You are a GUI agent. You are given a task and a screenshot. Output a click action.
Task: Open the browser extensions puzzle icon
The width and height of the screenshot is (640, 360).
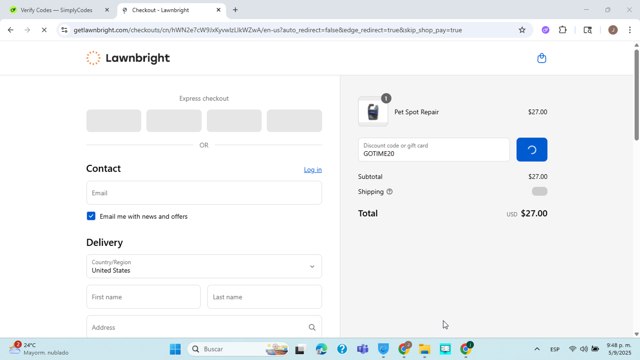562,30
